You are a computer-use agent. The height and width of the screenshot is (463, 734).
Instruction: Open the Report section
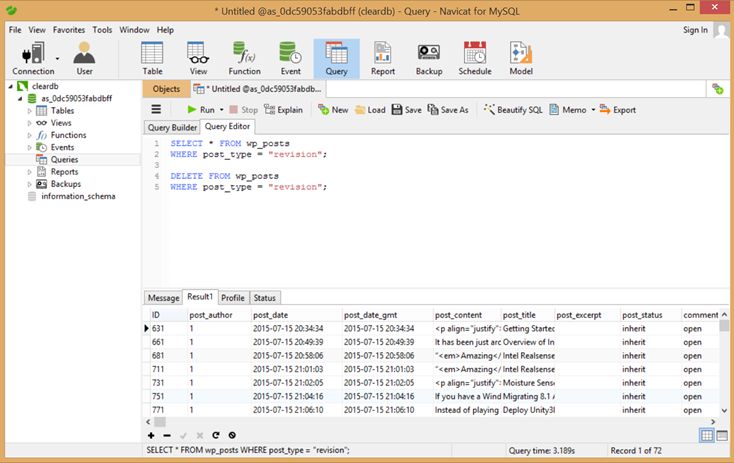click(x=383, y=58)
